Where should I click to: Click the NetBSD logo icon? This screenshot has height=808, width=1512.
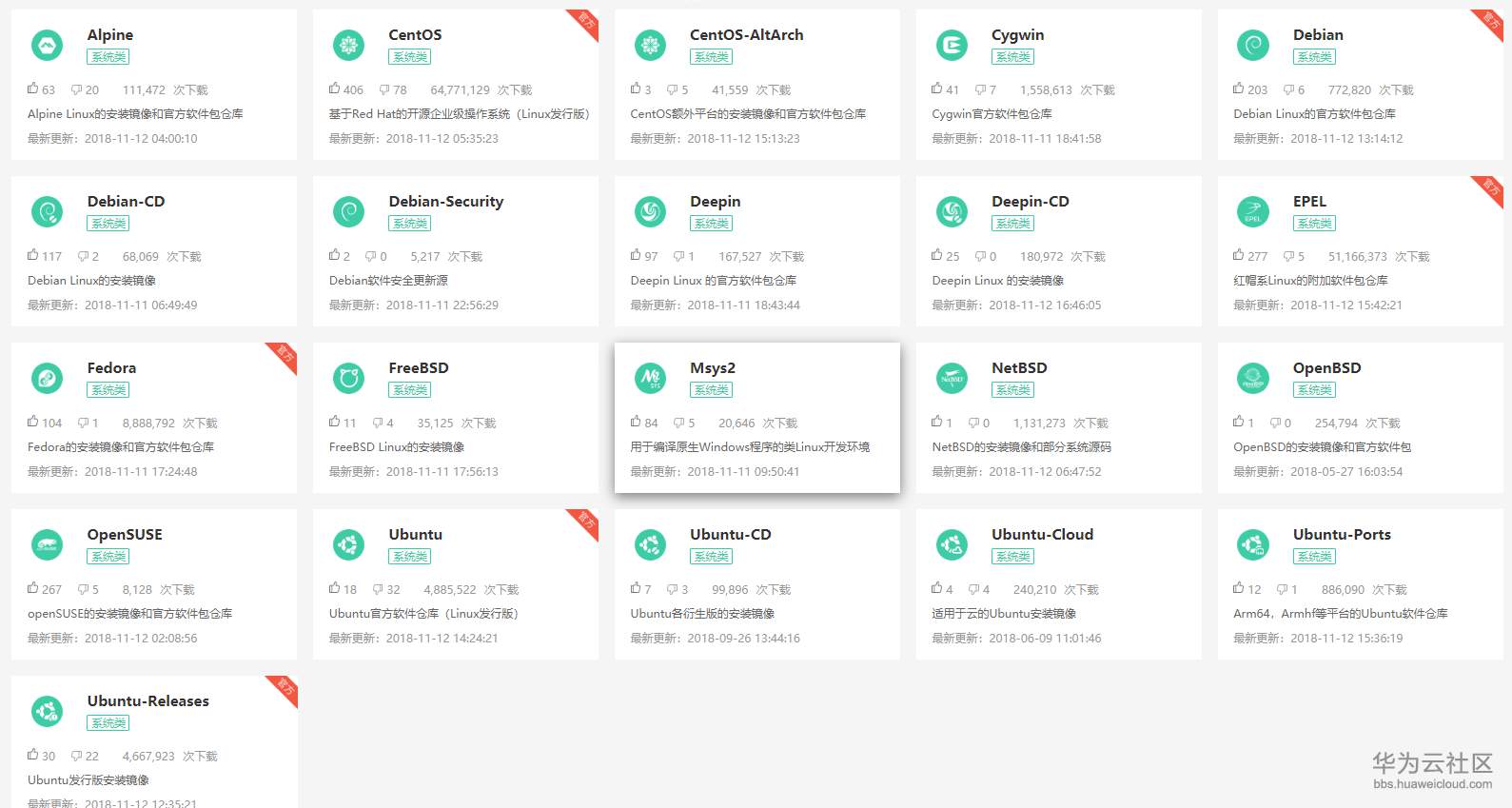952,378
